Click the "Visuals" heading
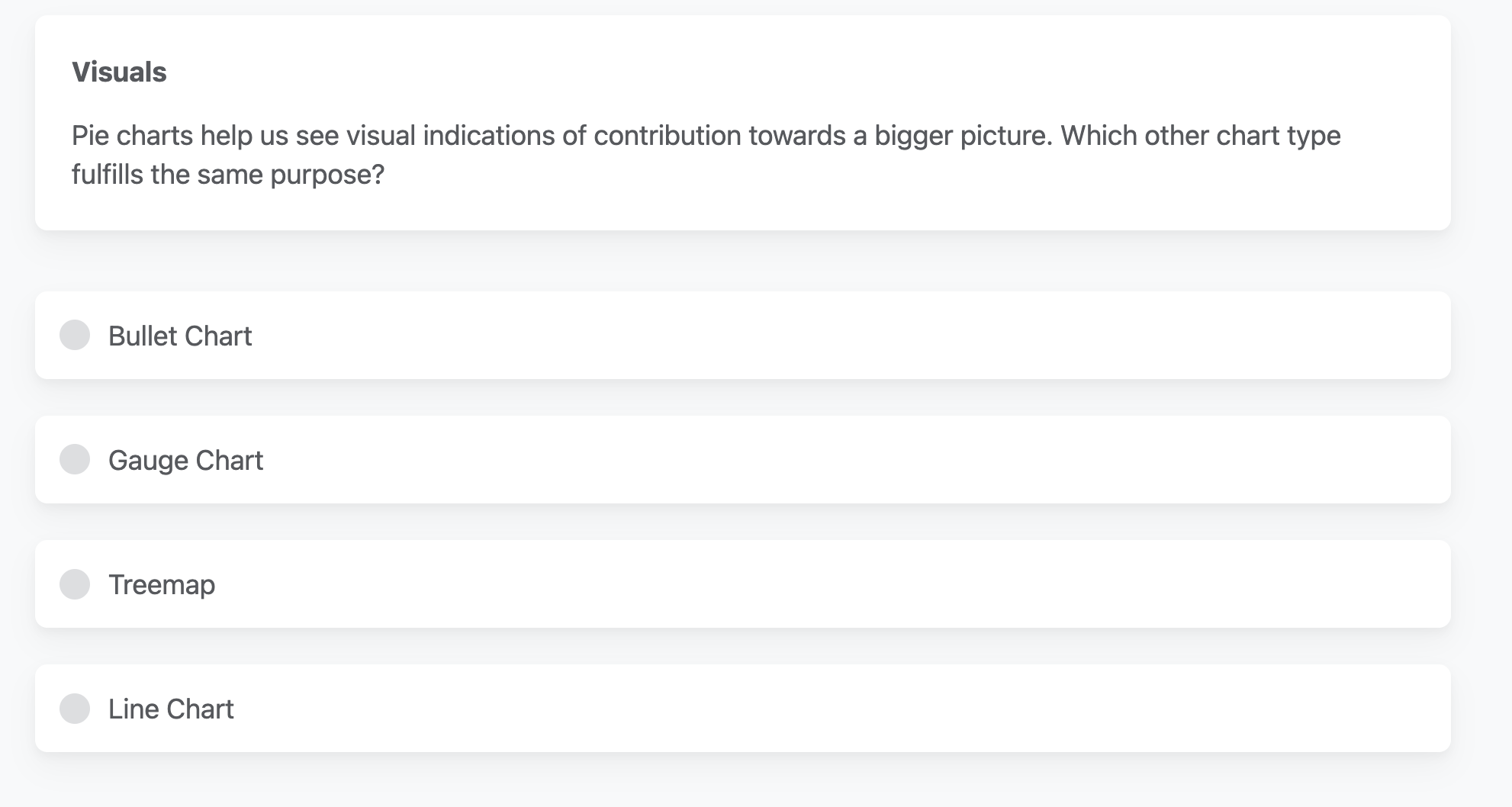This screenshot has width=1512, height=807. (x=119, y=72)
